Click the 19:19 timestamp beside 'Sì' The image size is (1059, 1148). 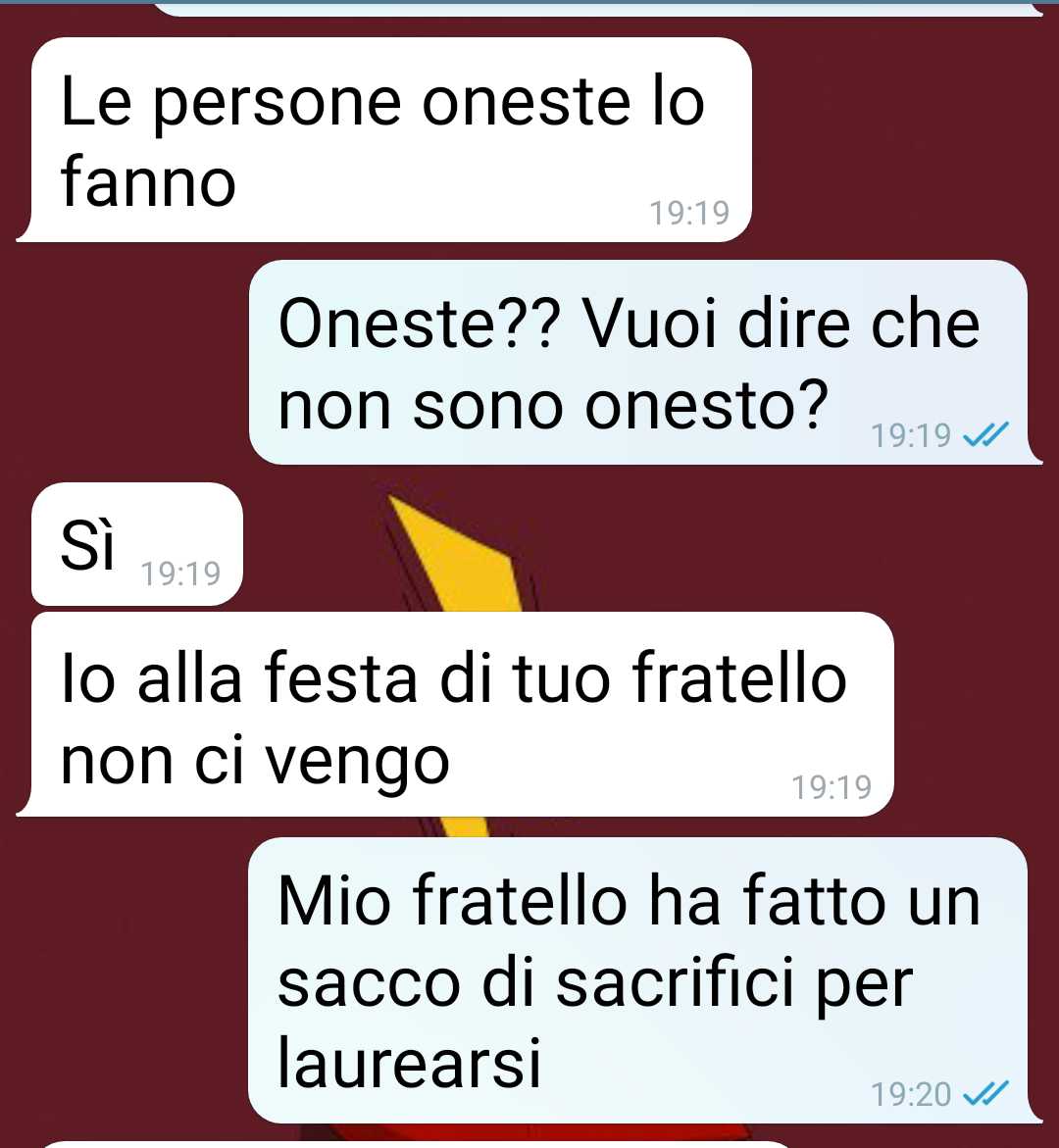(x=180, y=574)
